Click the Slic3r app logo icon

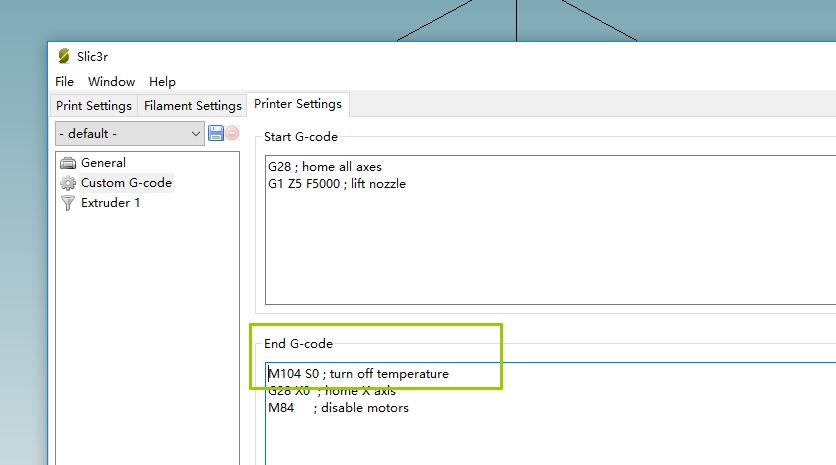(64, 56)
